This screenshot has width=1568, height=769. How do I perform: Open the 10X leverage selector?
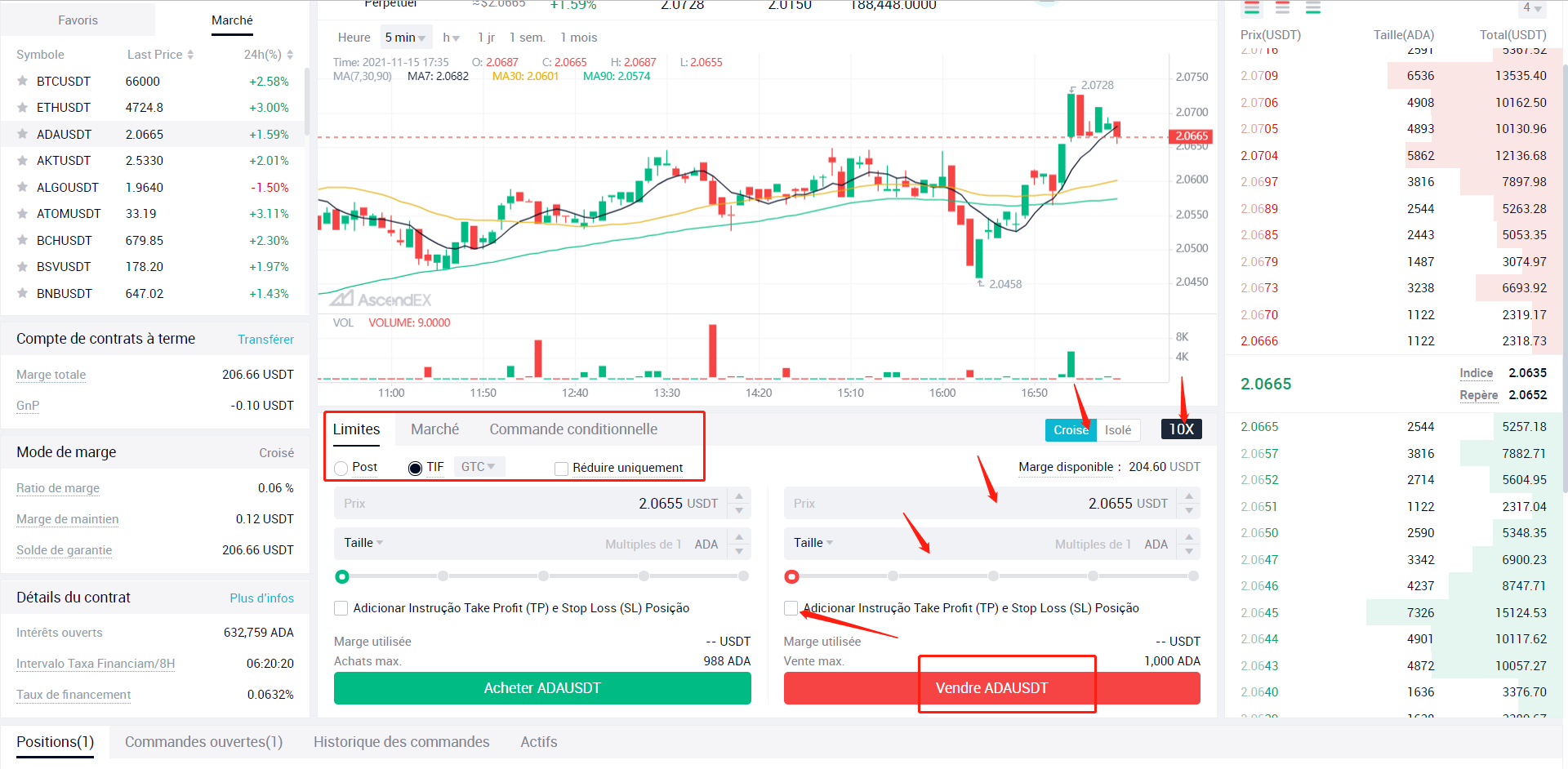[1181, 429]
